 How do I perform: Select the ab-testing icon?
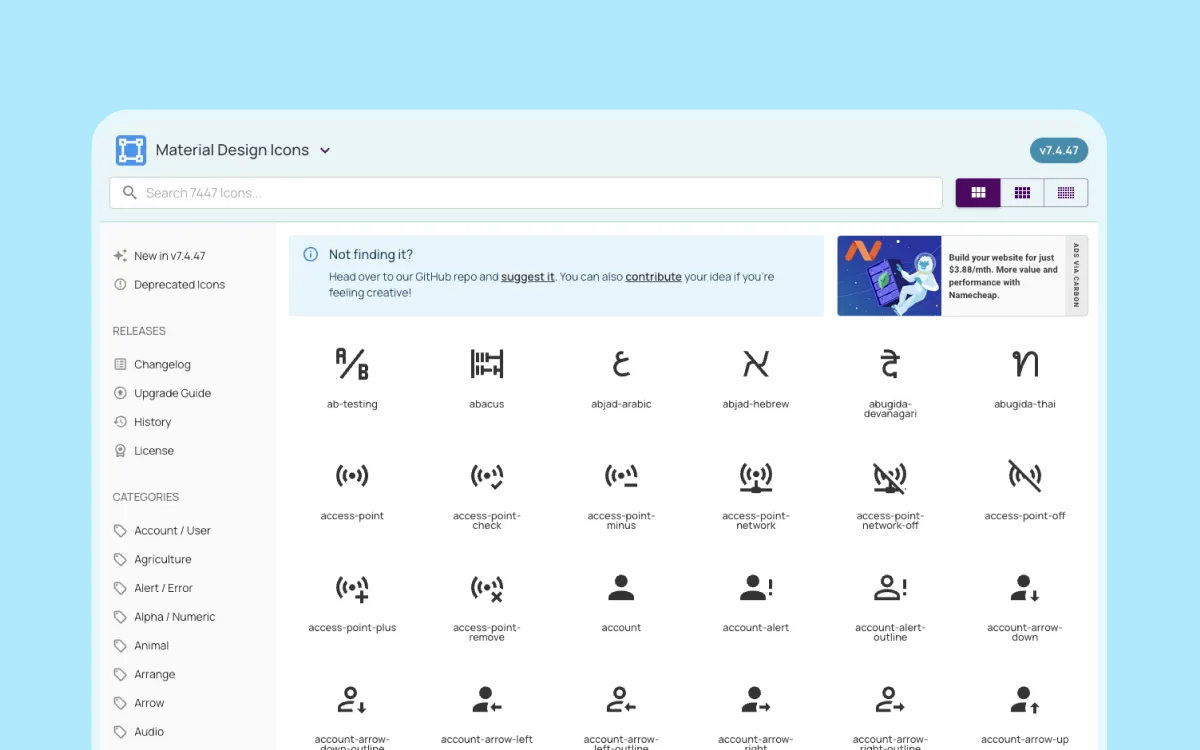[352, 365]
